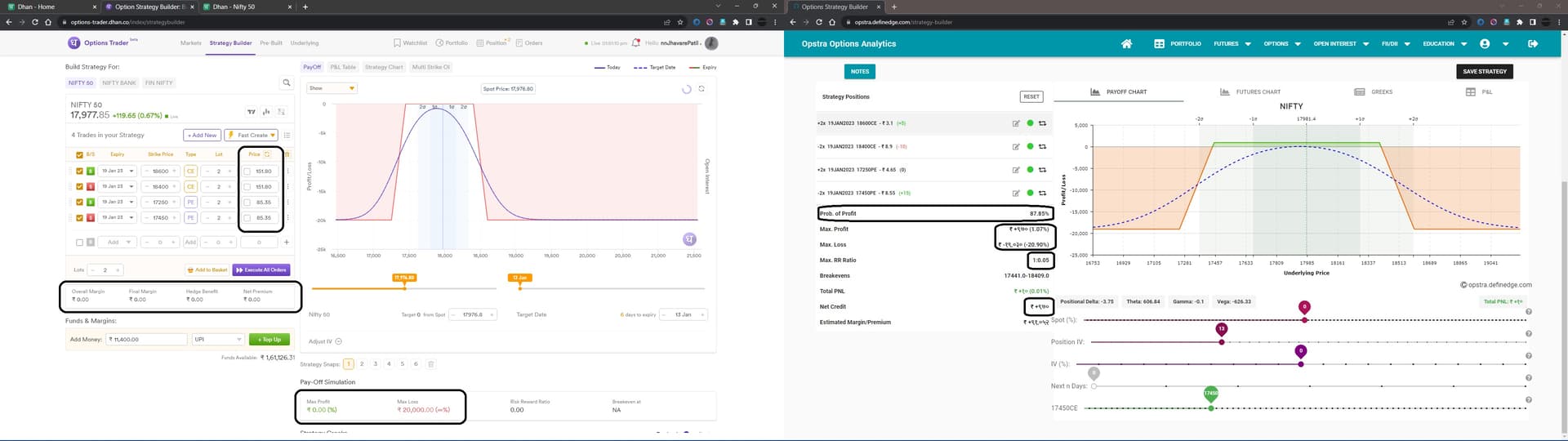Screen dimensions: 1568x441
Task: Open the Markets tab in Dhan
Action: (191, 42)
